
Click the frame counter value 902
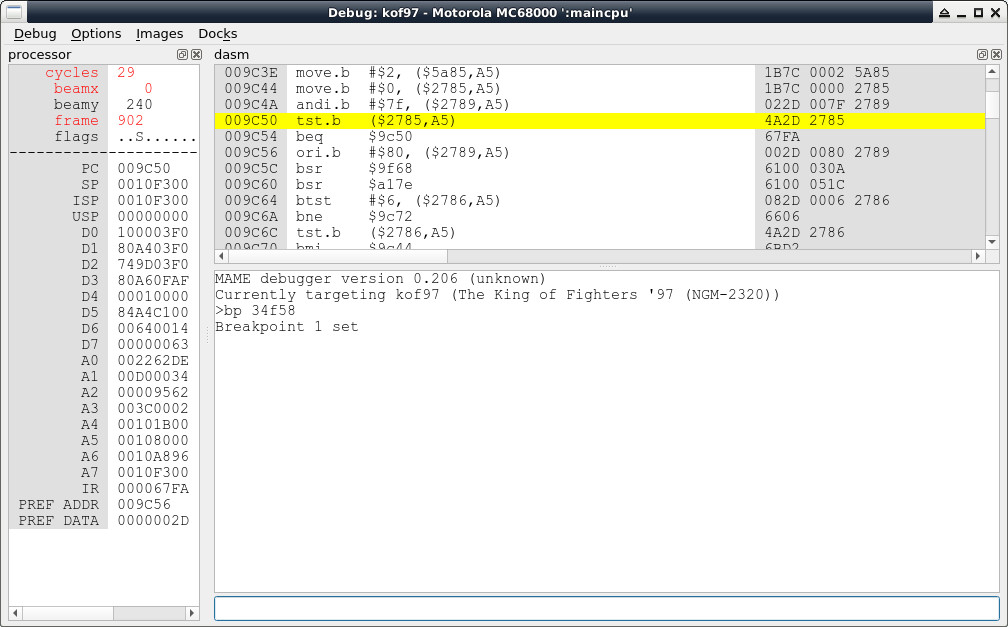point(130,120)
